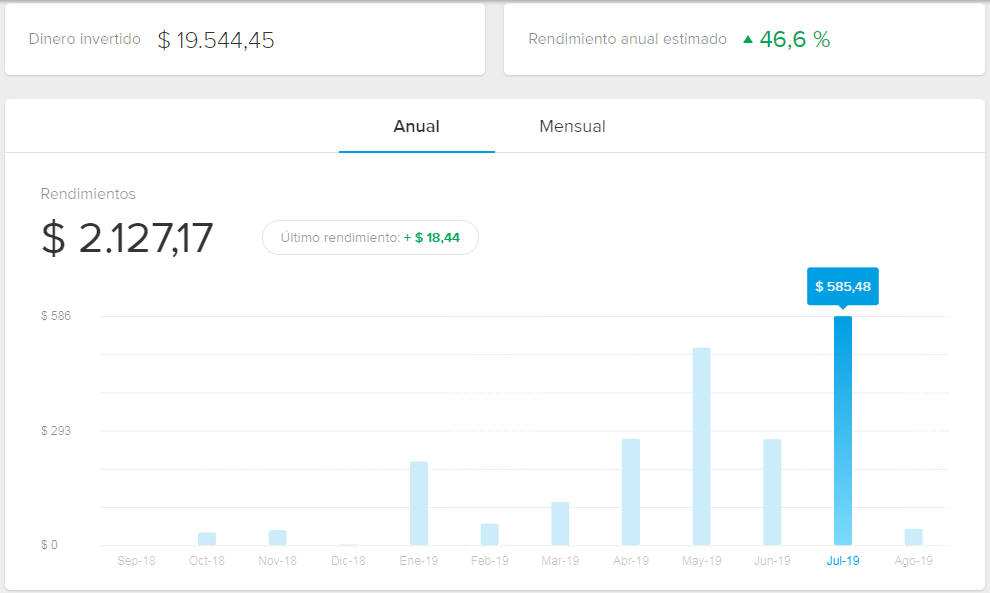
Task: Click the green up-arrow yield icon
Action: (x=748, y=39)
